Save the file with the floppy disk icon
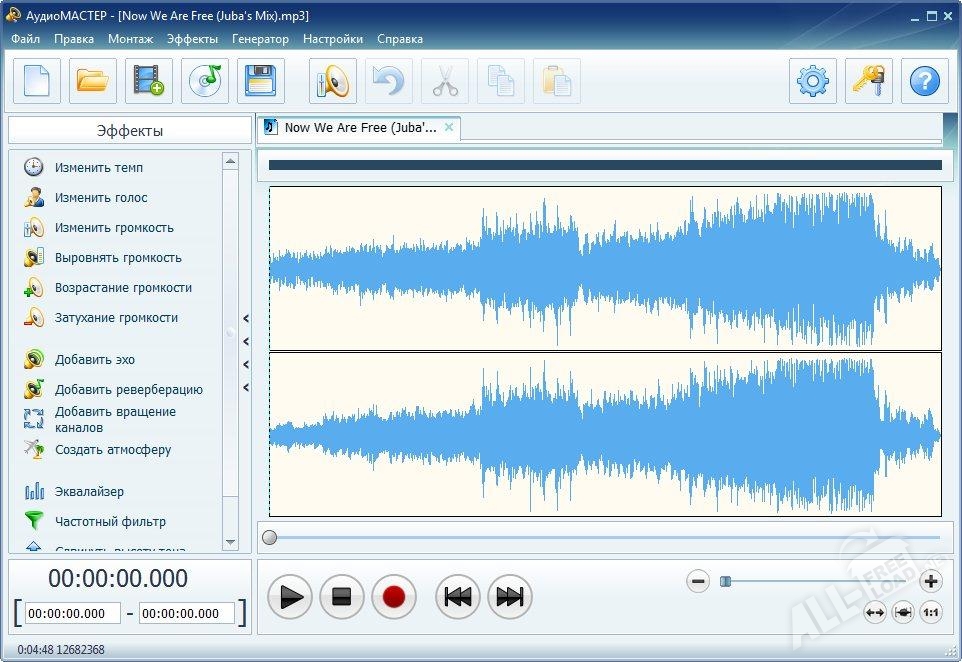Viewport: 962px width, 662px height. (x=261, y=81)
